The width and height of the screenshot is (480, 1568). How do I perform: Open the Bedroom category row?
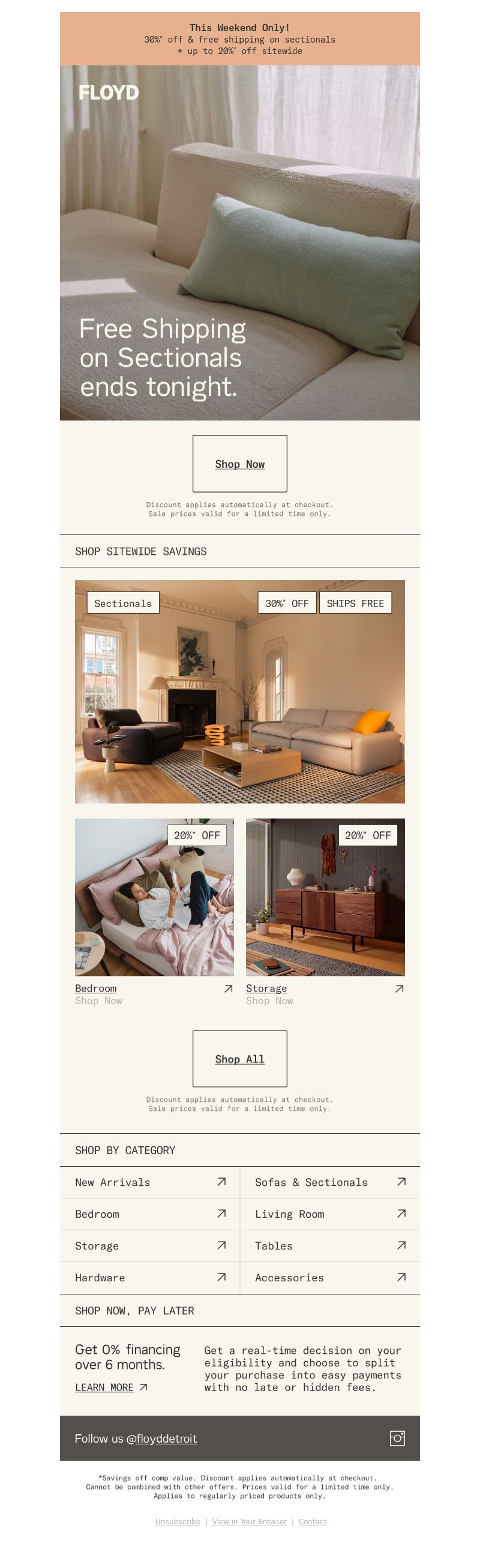[150, 1213]
